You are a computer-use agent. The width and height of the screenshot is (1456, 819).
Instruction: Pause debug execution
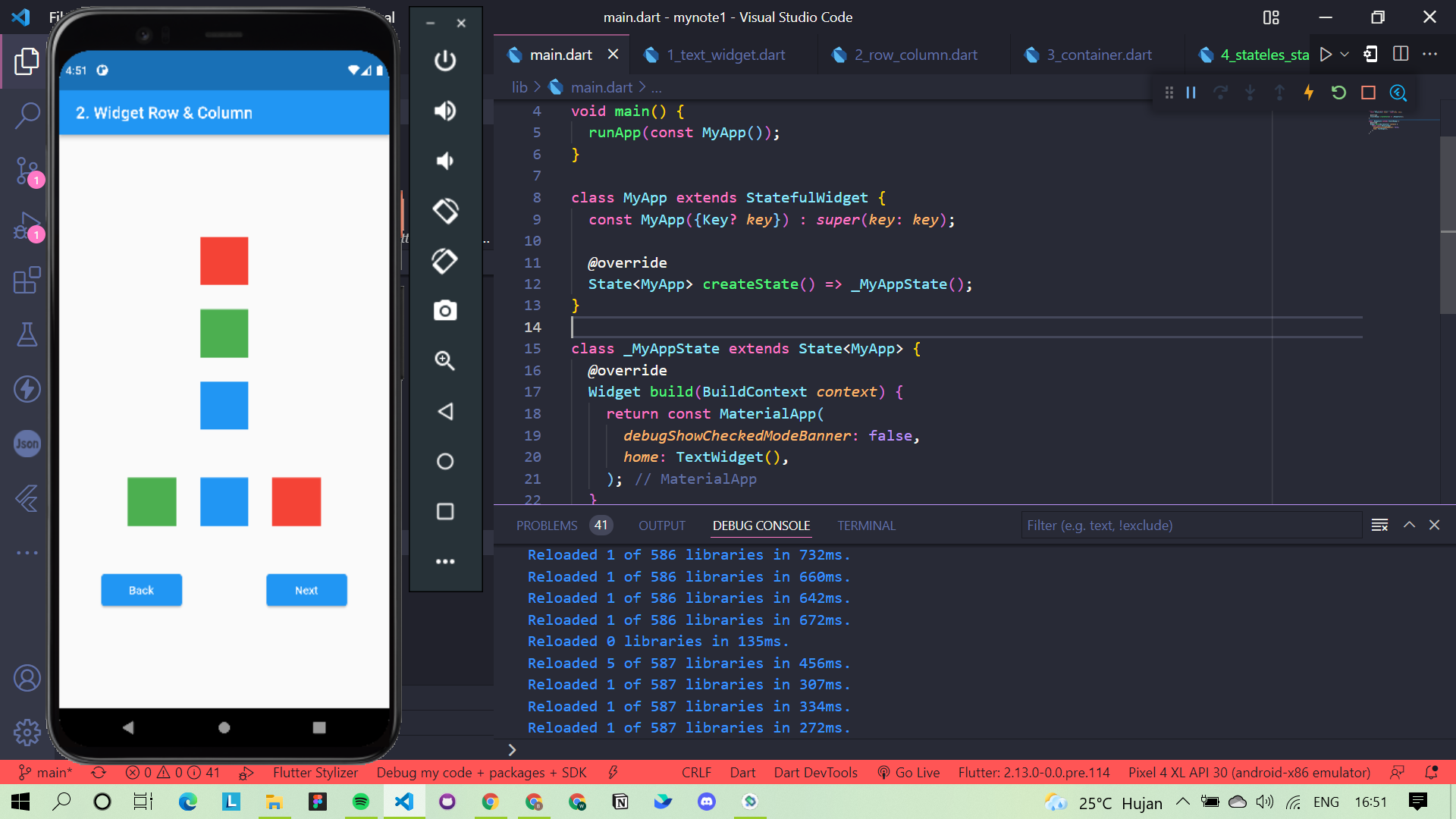pos(1191,93)
